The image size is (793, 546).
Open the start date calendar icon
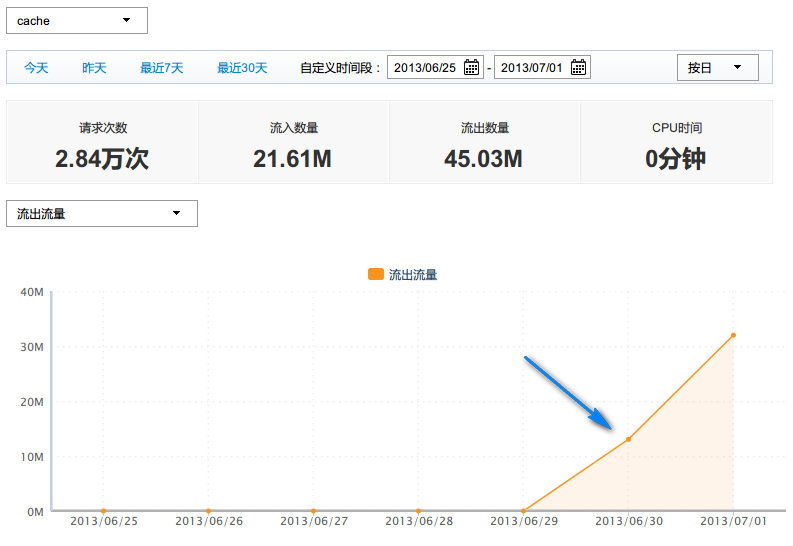471,67
